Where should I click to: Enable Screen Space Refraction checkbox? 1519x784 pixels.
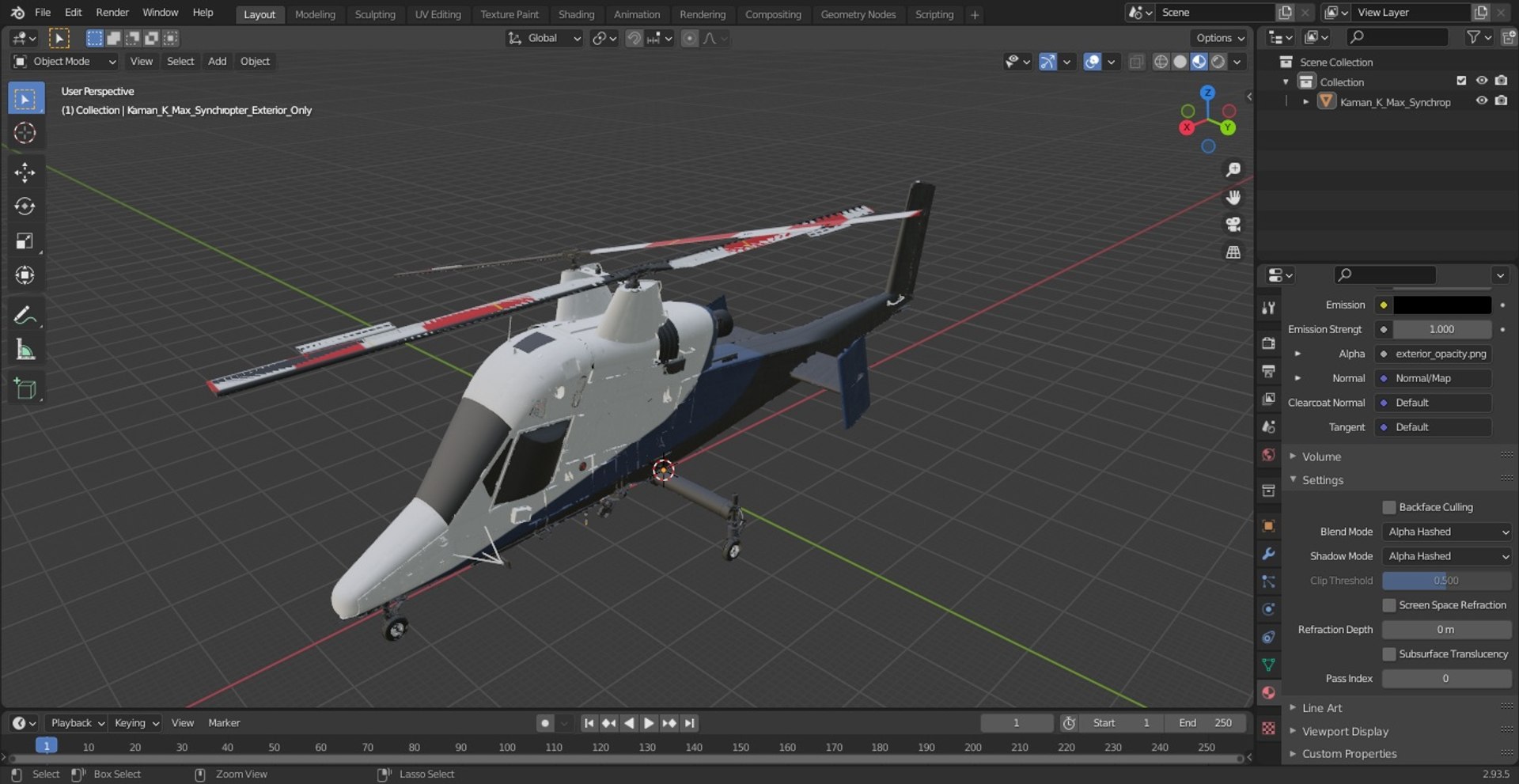click(1388, 605)
